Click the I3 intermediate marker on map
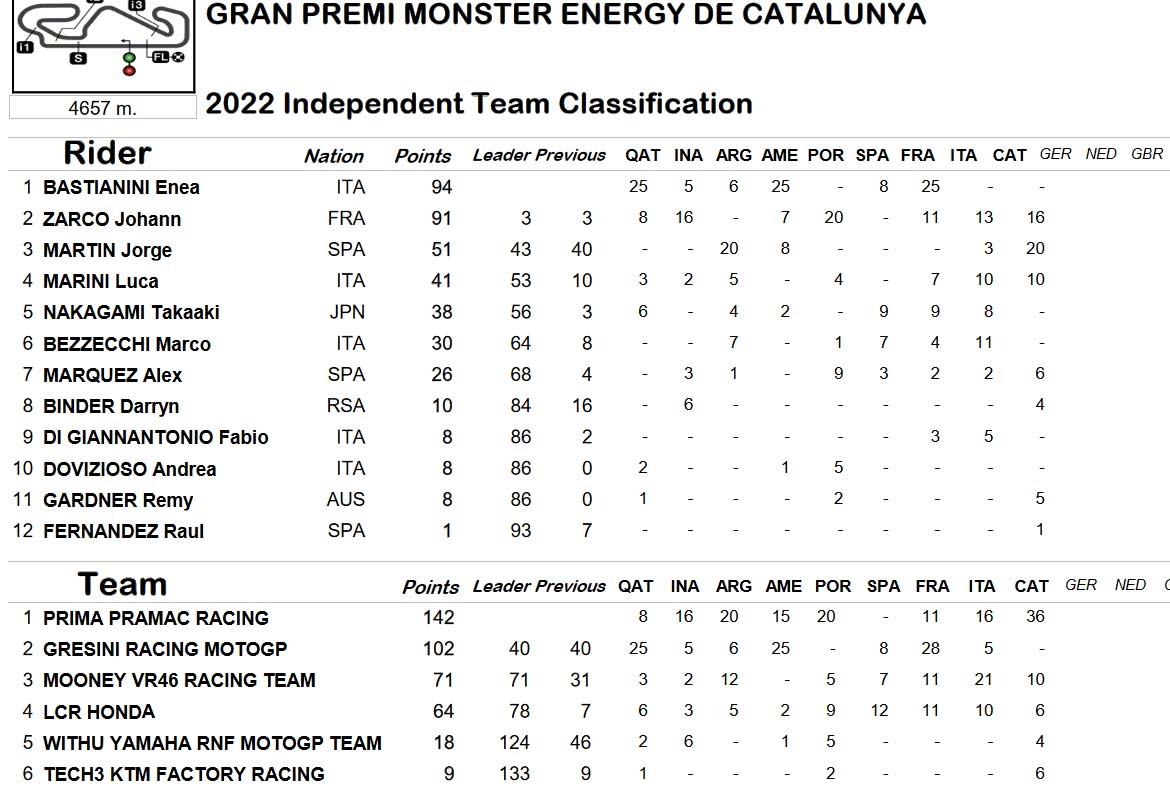1170x796 pixels. [x=136, y=4]
